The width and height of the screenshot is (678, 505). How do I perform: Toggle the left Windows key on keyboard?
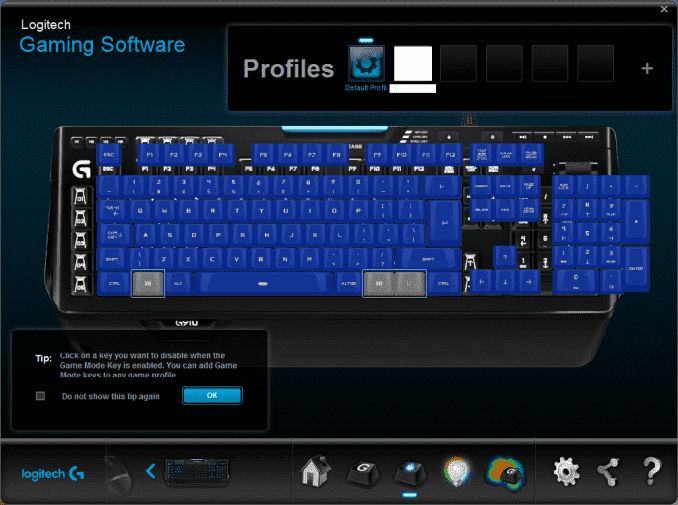coord(148,284)
